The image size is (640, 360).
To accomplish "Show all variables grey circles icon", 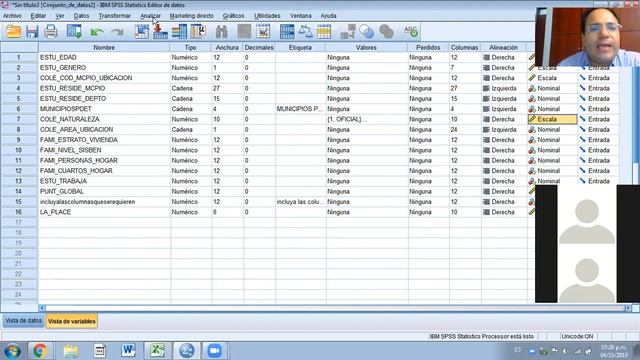I will coord(386,31).
